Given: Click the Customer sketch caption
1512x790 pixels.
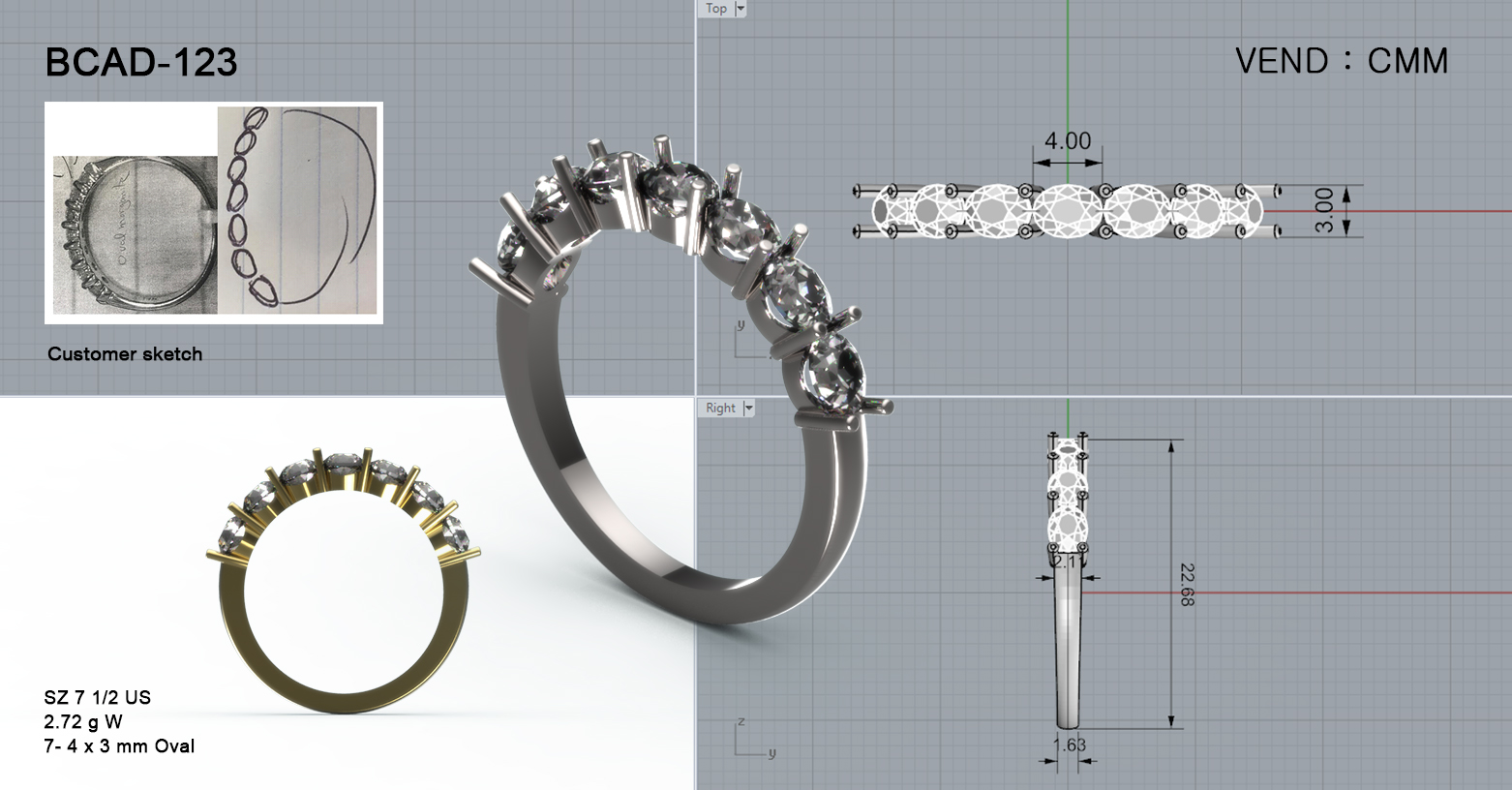Looking at the screenshot, I should coord(125,354).
